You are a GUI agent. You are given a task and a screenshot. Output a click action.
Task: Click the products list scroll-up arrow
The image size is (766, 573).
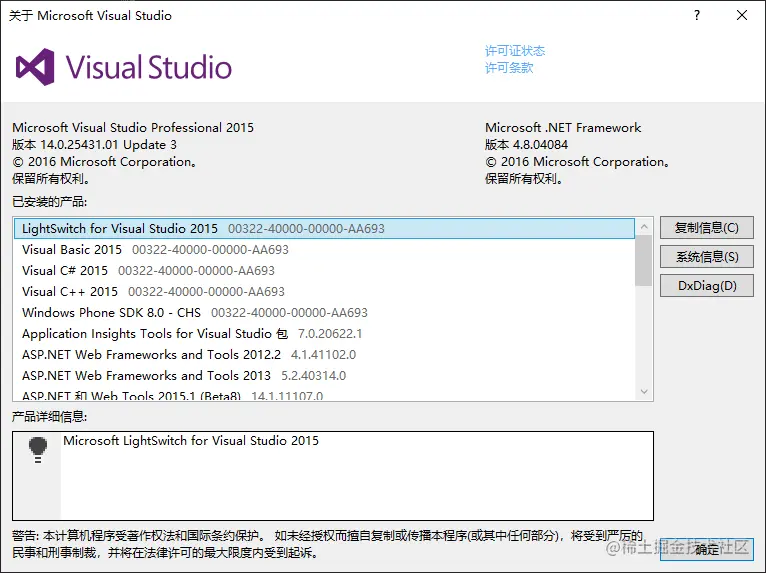tap(644, 226)
